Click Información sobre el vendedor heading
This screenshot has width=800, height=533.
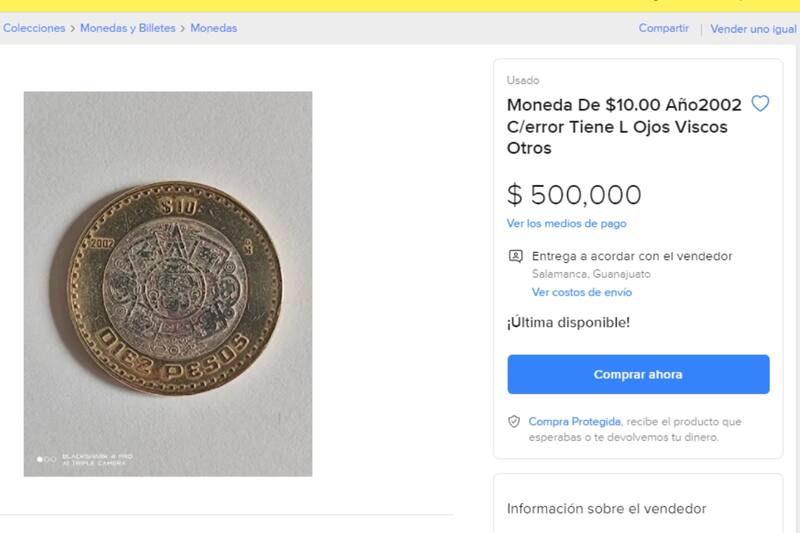coord(606,508)
